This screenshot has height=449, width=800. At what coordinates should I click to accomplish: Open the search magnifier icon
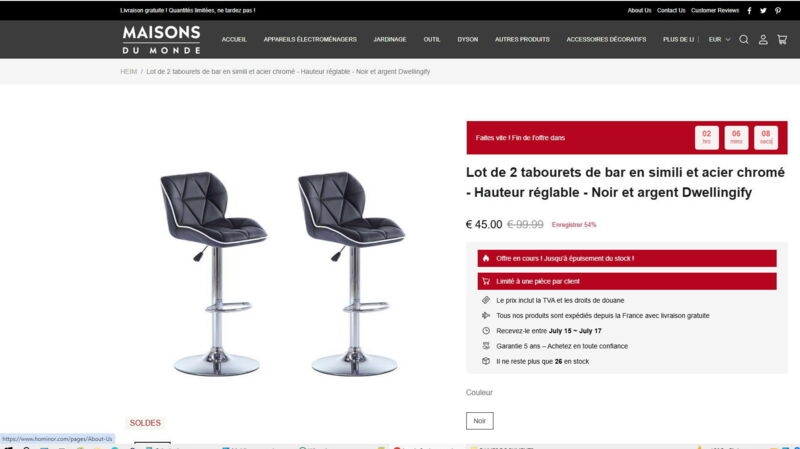click(x=744, y=39)
